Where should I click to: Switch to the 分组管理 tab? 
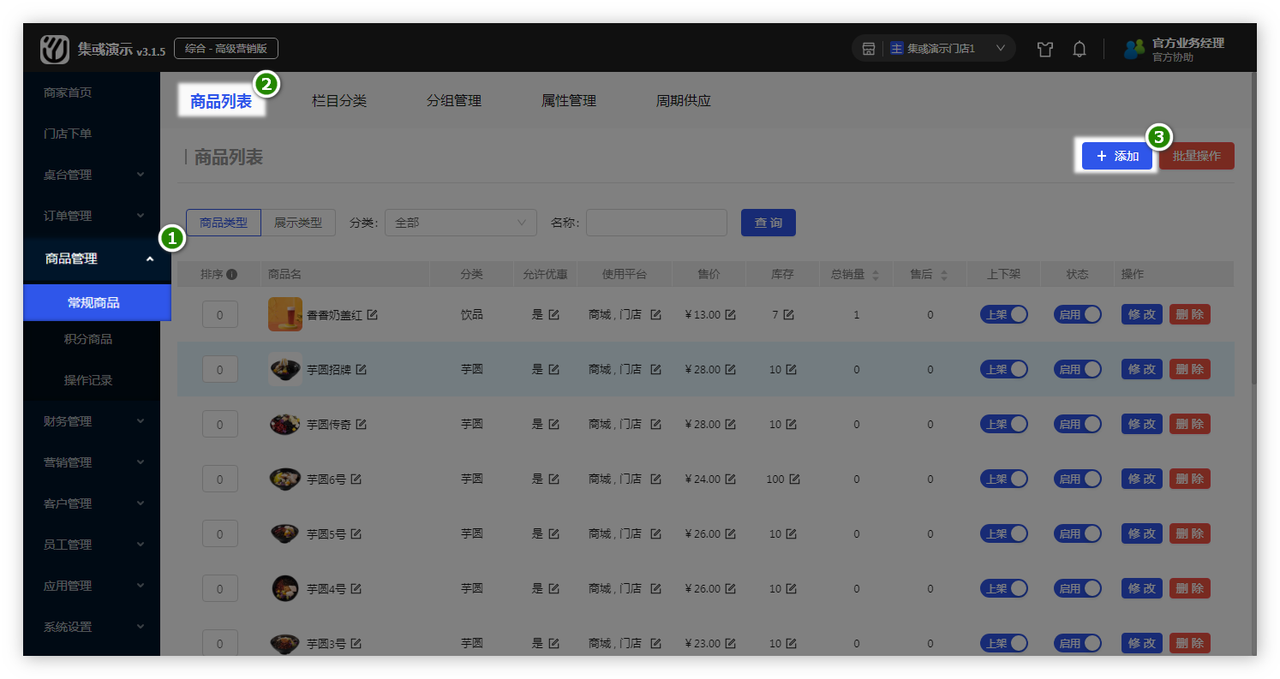click(454, 101)
